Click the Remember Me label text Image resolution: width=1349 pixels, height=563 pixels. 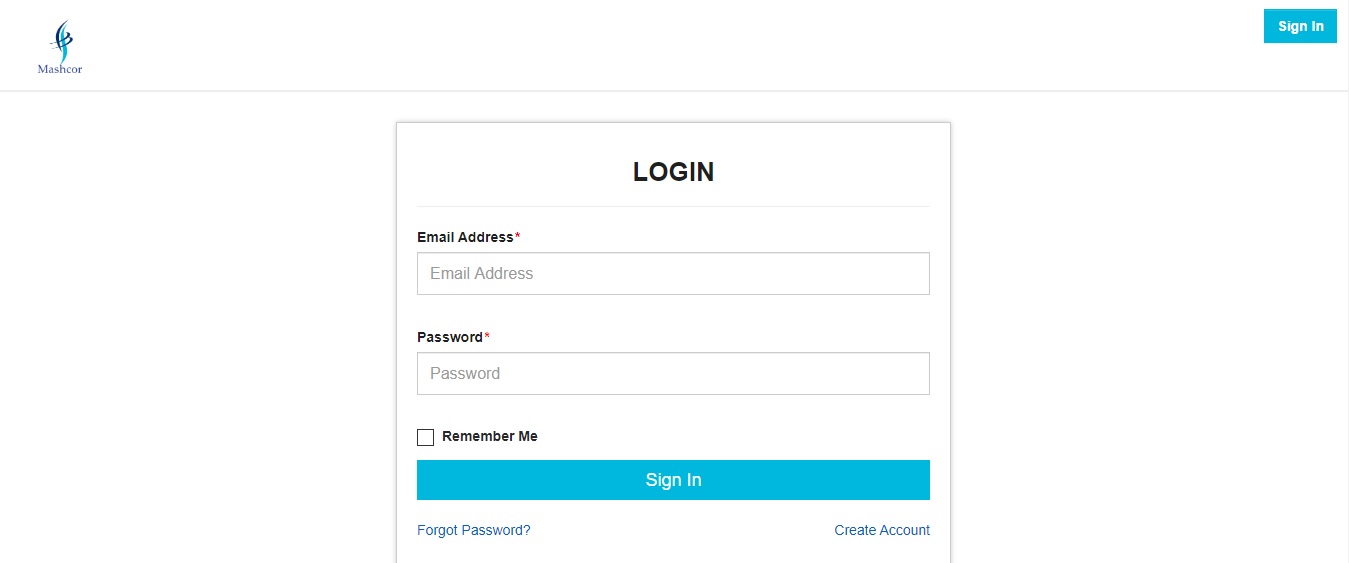coord(490,436)
